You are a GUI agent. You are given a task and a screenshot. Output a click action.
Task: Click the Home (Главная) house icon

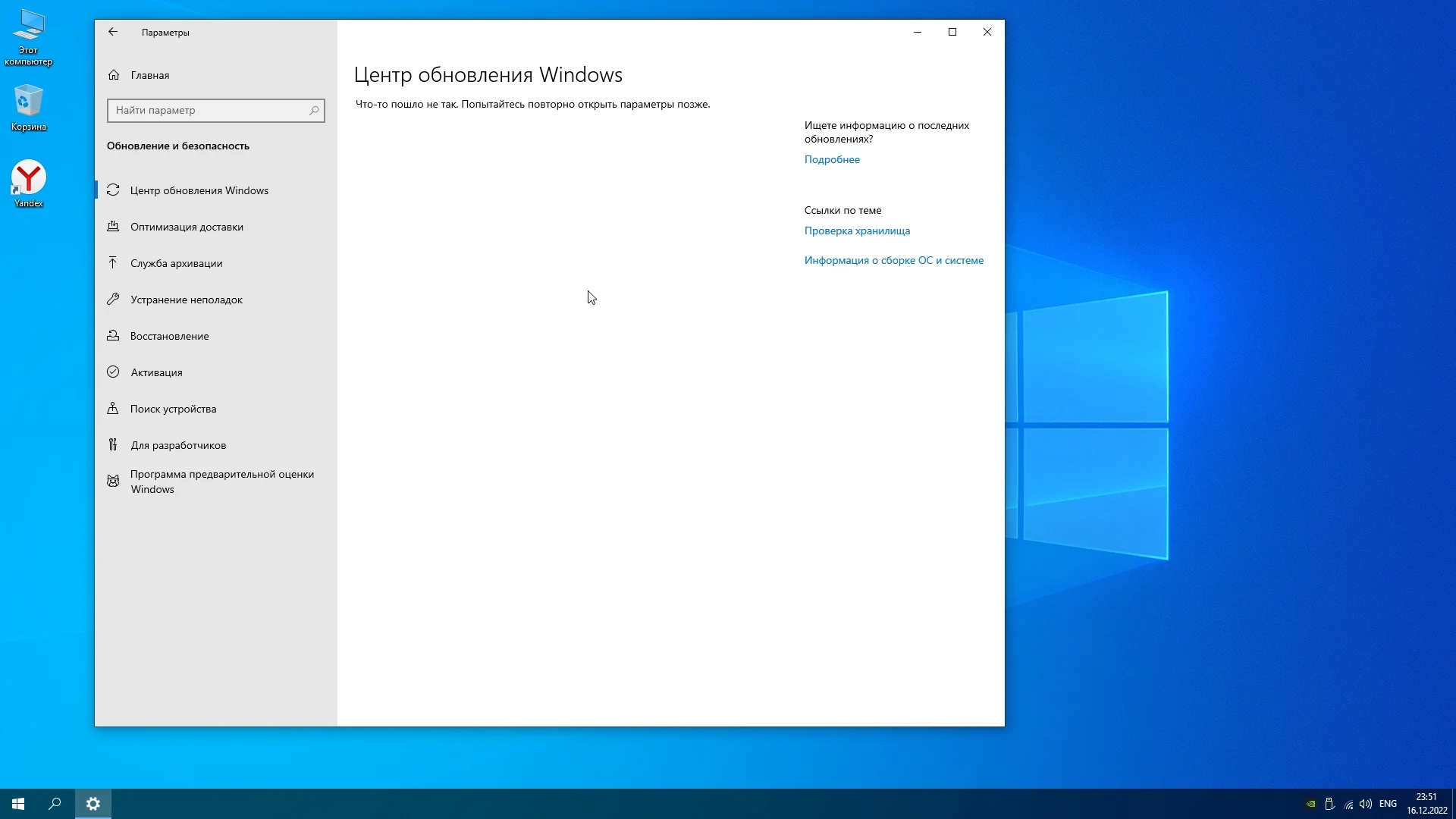pyautogui.click(x=114, y=75)
